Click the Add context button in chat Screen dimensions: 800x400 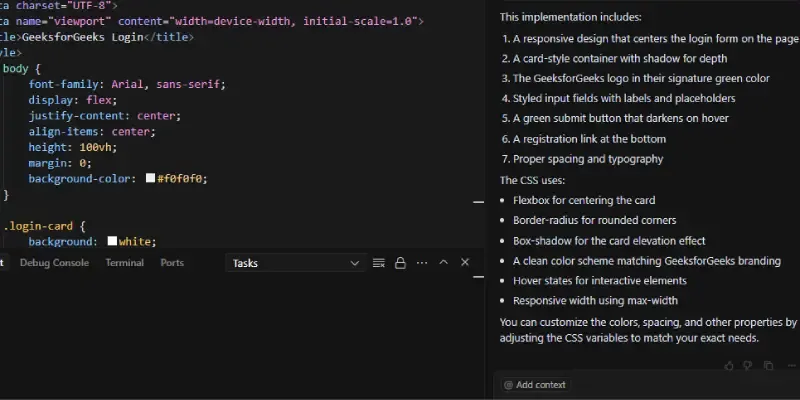click(x=535, y=385)
